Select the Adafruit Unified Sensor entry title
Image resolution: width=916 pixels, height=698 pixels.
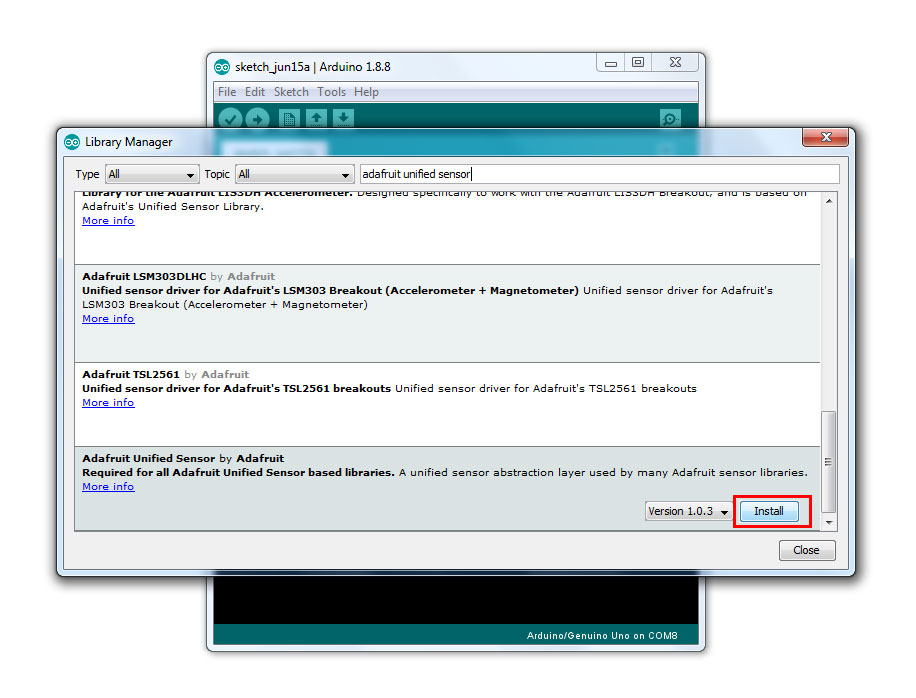pyautogui.click(x=148, y=459)
